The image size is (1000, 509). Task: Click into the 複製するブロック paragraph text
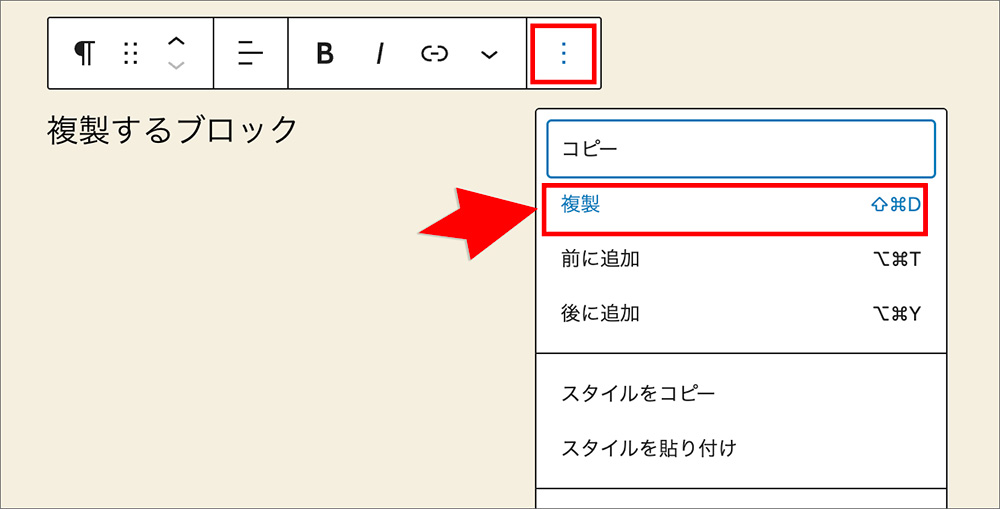click(x=173, y=130)
